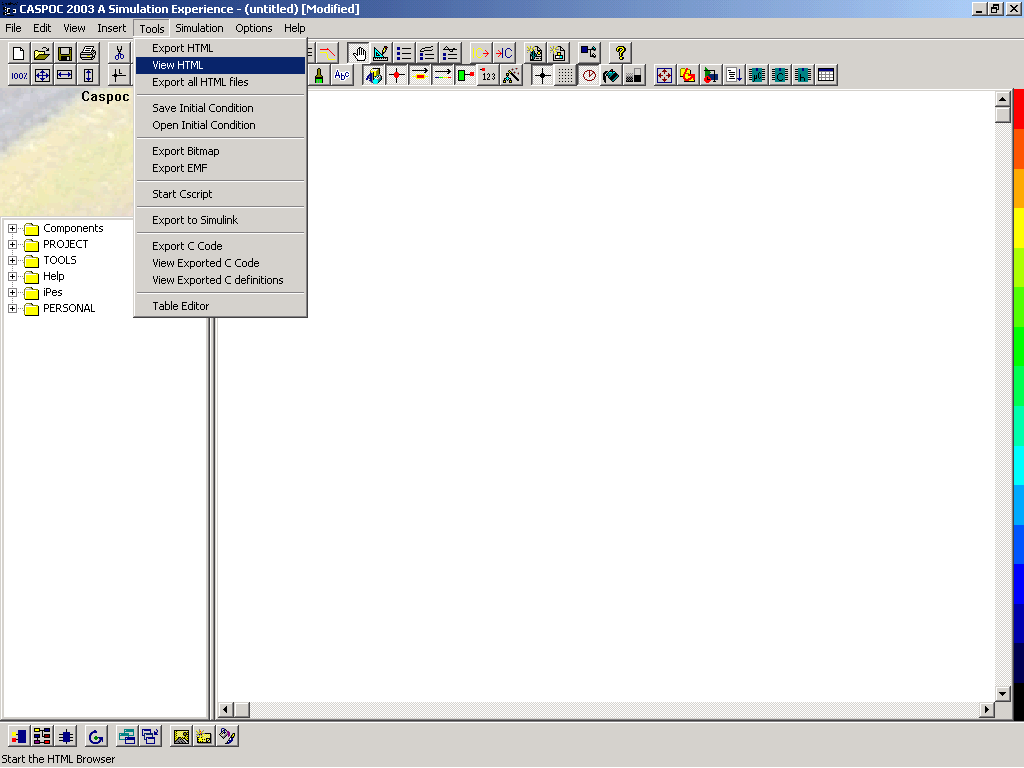Expand the Help folder in tree
Viewport: 1024px width, 768px height.
point(12,276)
